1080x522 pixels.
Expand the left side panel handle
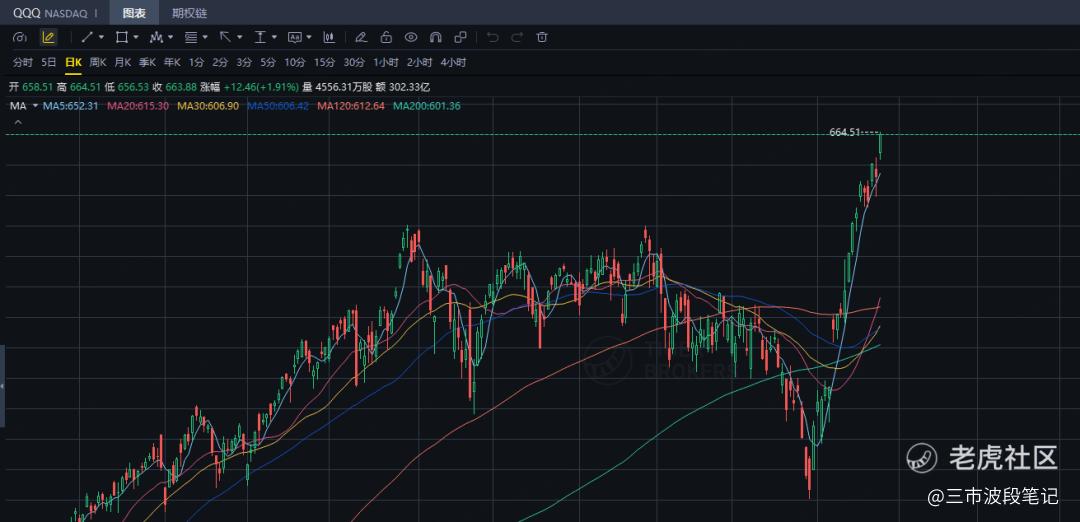2,387
